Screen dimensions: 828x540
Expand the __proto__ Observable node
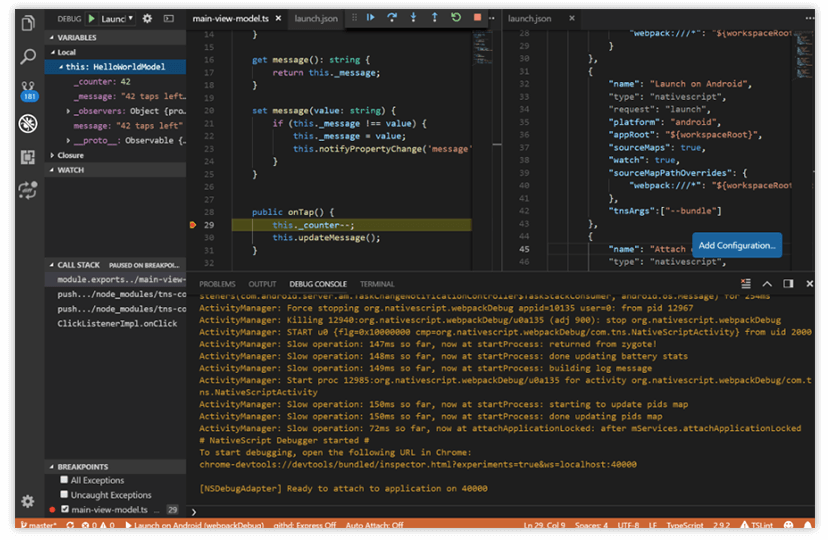tap(68, 140)
